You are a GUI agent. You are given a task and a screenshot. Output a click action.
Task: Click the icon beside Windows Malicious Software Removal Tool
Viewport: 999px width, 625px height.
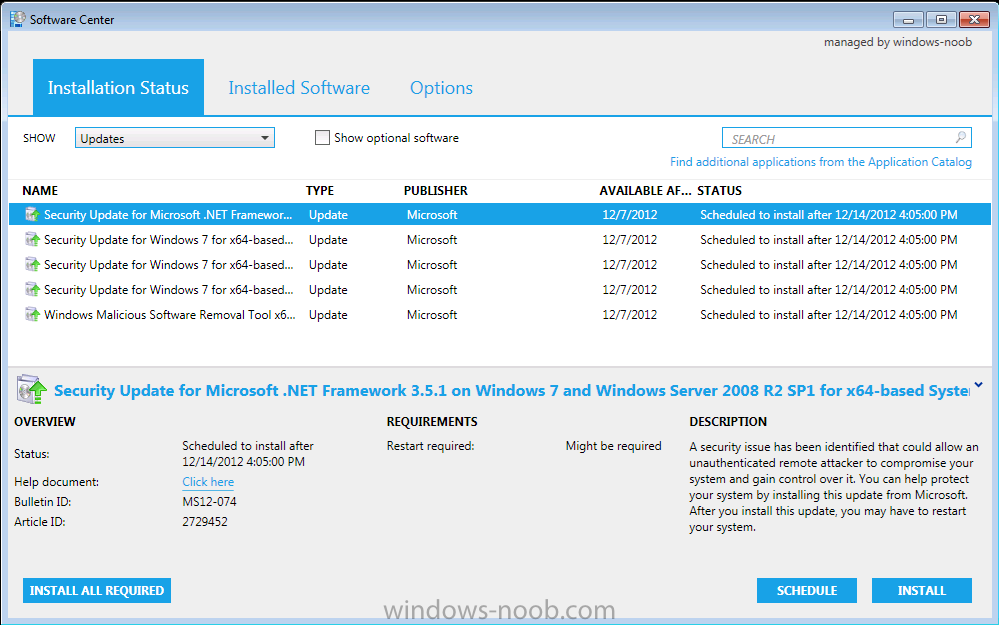tap(32, 315)
